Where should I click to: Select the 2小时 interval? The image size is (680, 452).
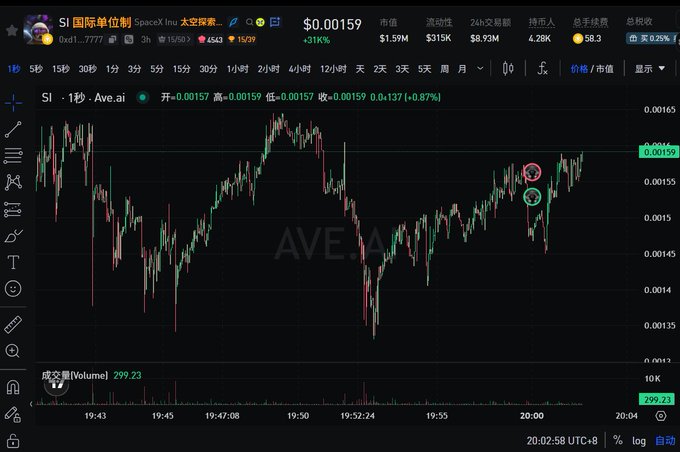[268, 69]
